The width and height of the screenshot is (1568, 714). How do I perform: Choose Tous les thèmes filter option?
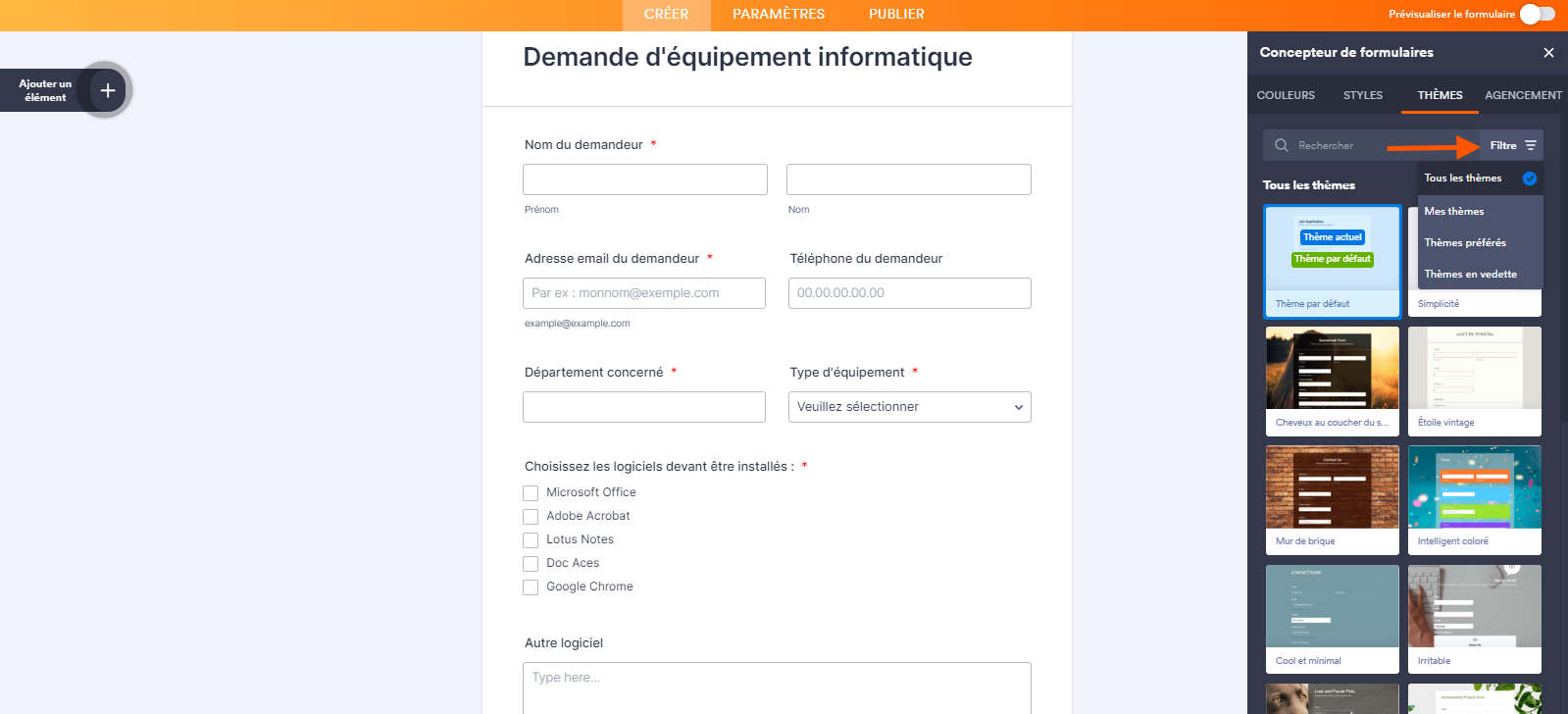[x=1481, y=178]
